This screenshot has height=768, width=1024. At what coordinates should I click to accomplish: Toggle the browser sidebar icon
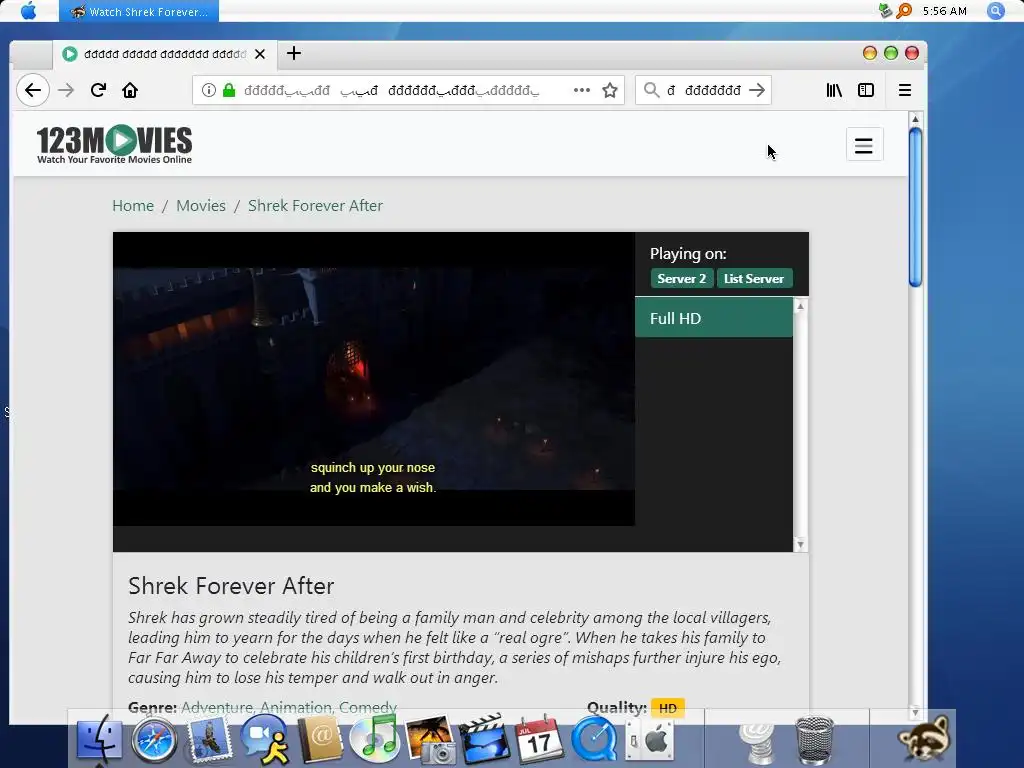(866, 90)
